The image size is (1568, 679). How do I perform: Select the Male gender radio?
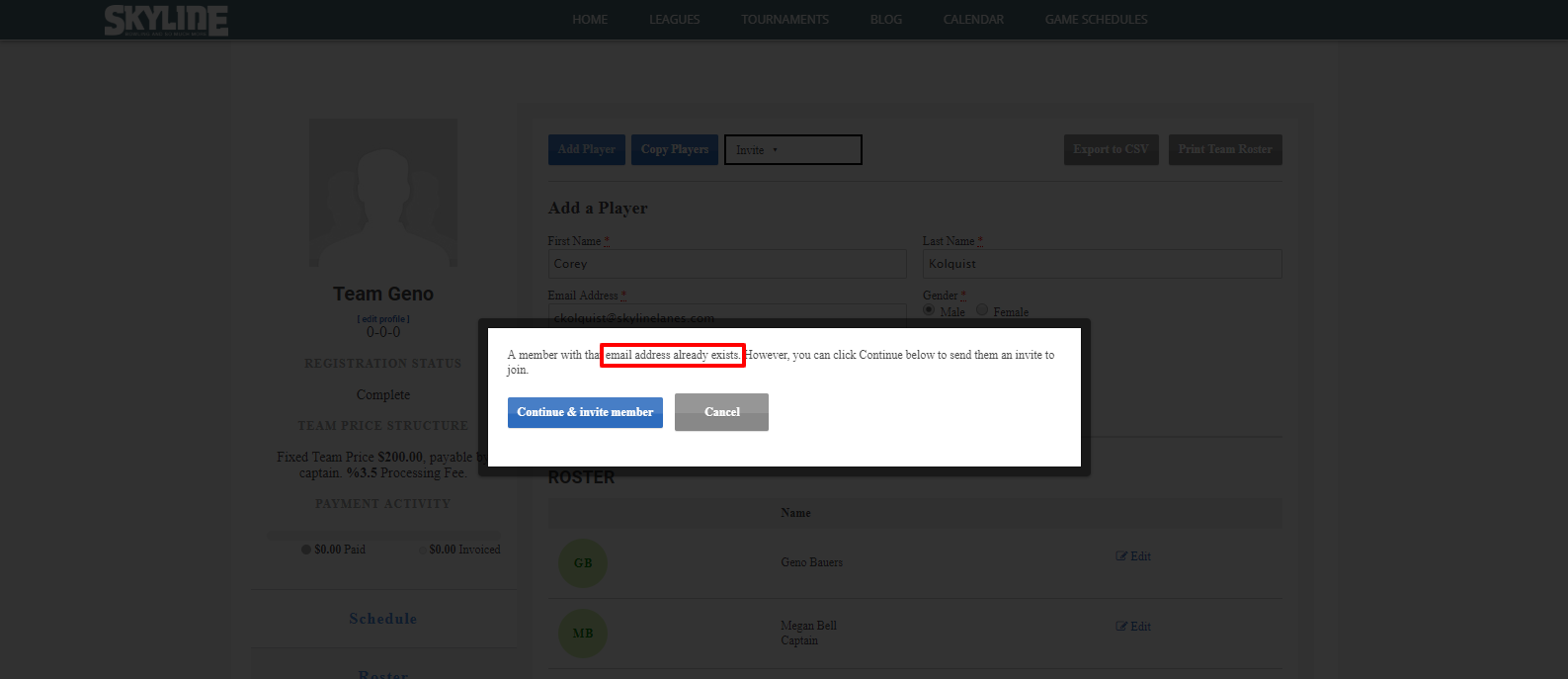coord(929,310)
